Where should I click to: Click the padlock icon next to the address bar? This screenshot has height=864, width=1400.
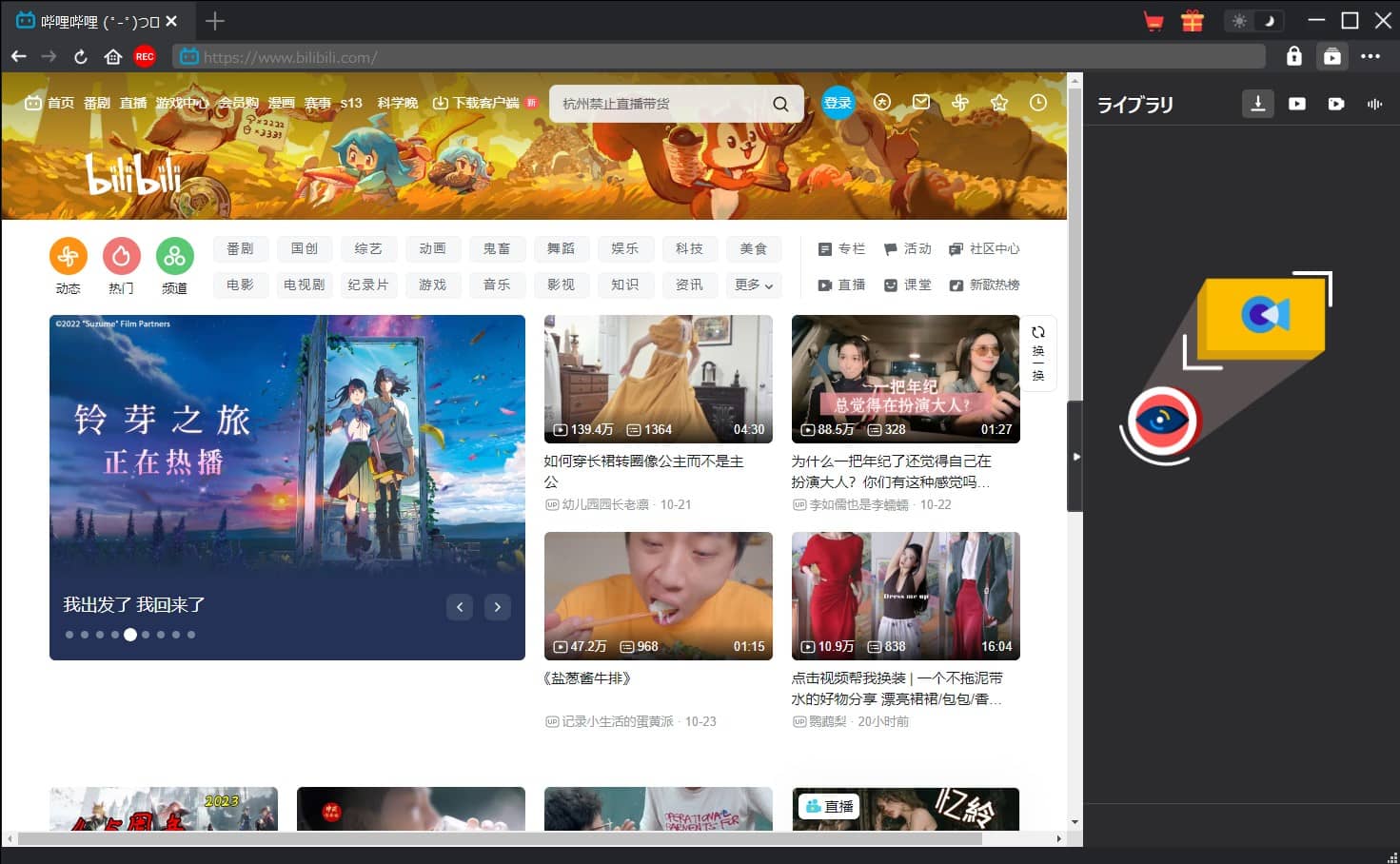coord(1293,56)
